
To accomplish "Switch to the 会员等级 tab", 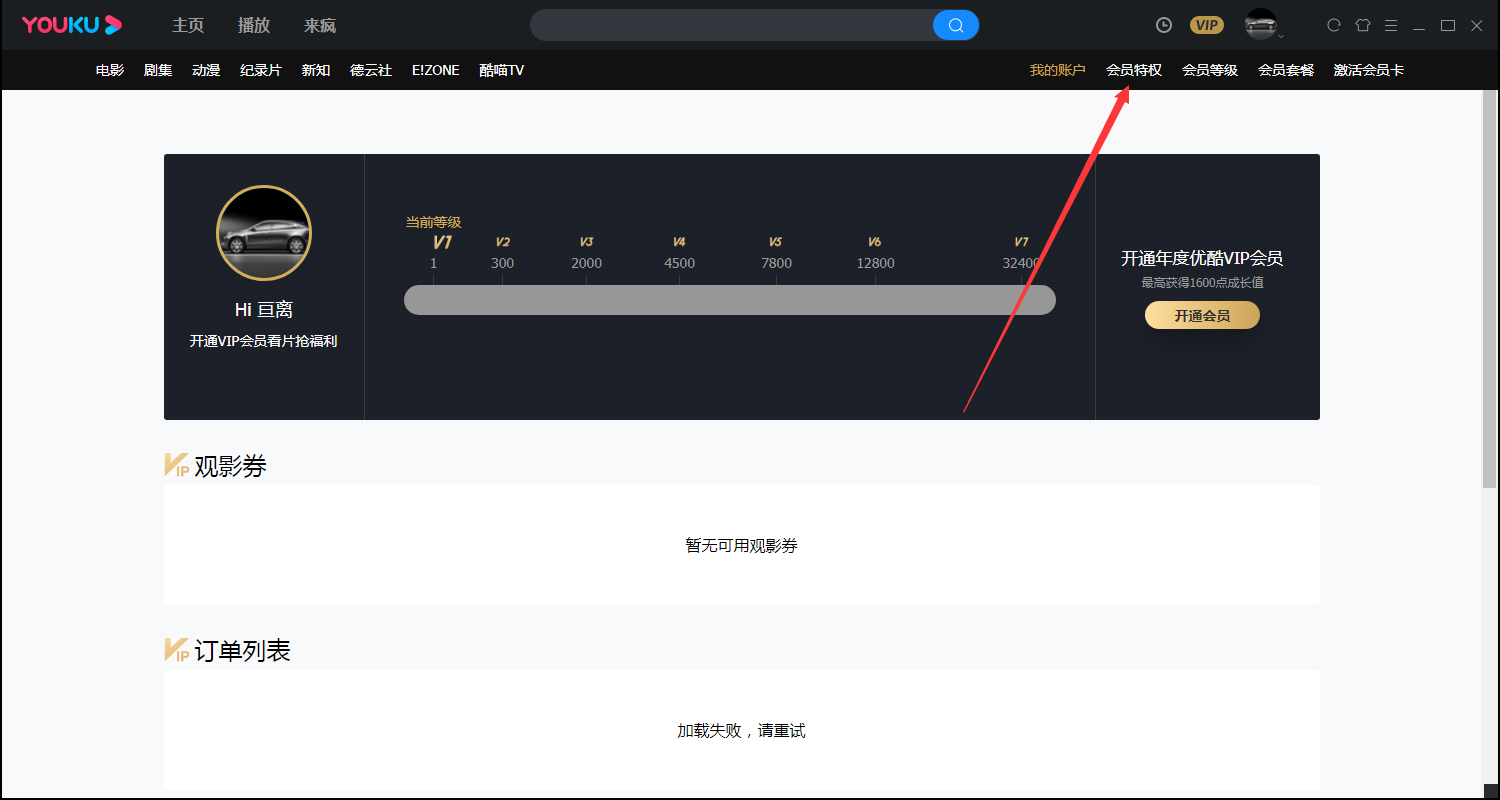I will 1209,70.
